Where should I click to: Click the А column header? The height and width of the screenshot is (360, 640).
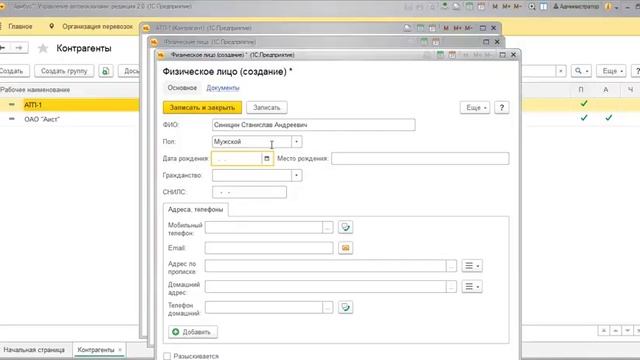pyautogui.click(x=606, y=90)
